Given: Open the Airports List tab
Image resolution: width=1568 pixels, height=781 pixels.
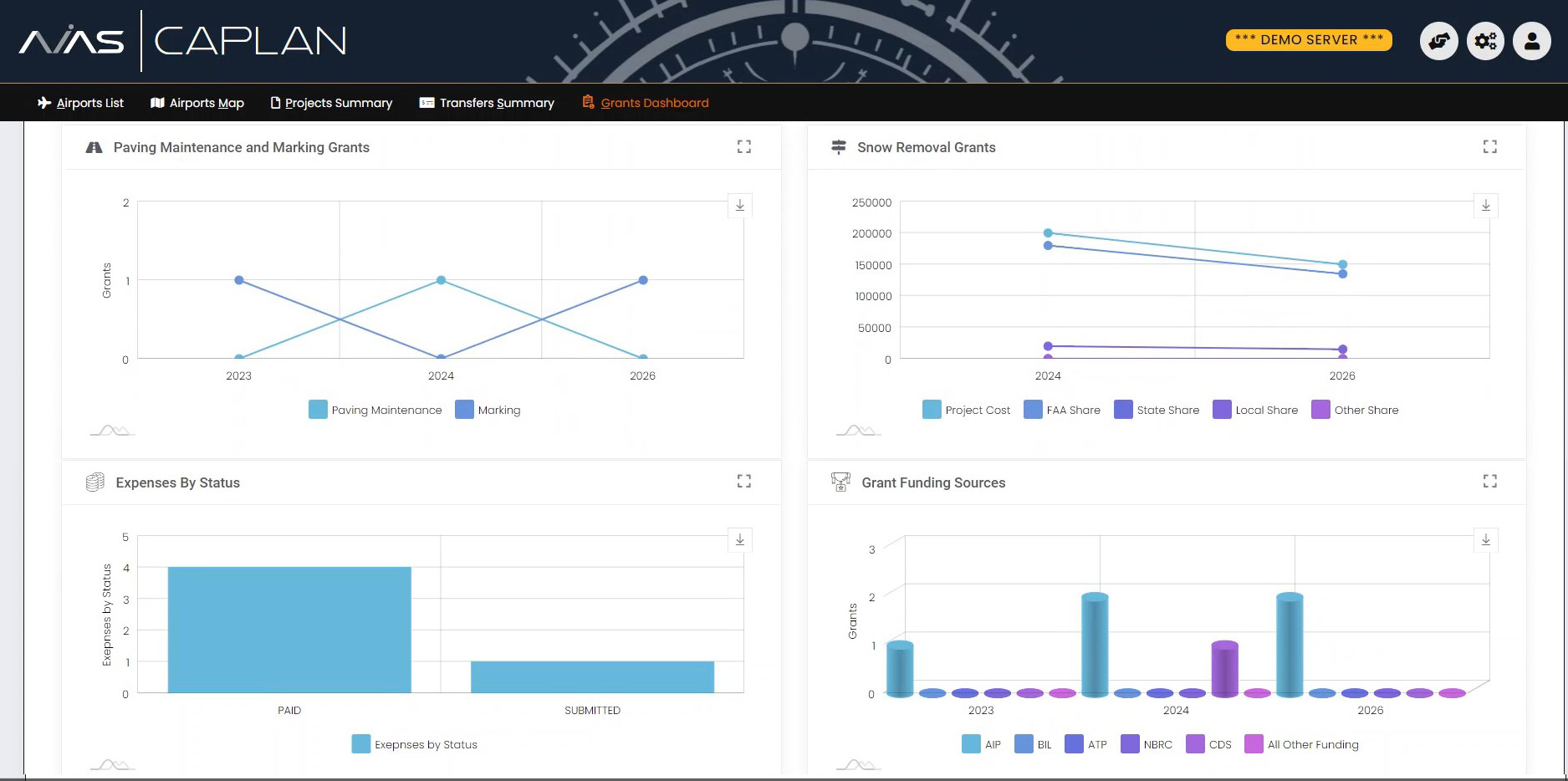Looking at the screenshot, I should 80,103.
